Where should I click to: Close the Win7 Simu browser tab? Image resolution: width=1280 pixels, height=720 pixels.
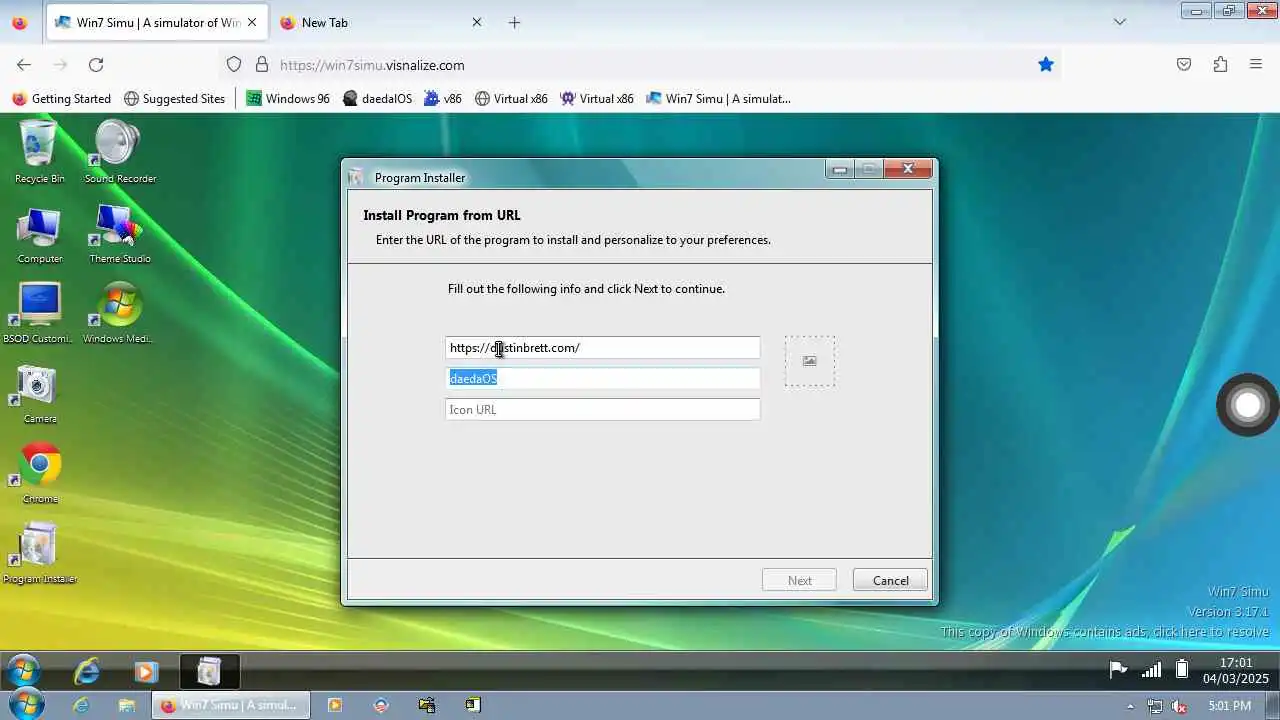coord(252,22)
